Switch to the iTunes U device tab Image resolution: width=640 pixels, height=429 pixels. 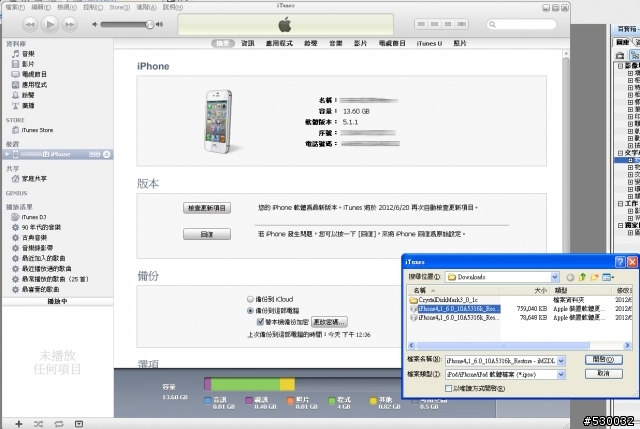pyautogui.click(x=429, y=43)
